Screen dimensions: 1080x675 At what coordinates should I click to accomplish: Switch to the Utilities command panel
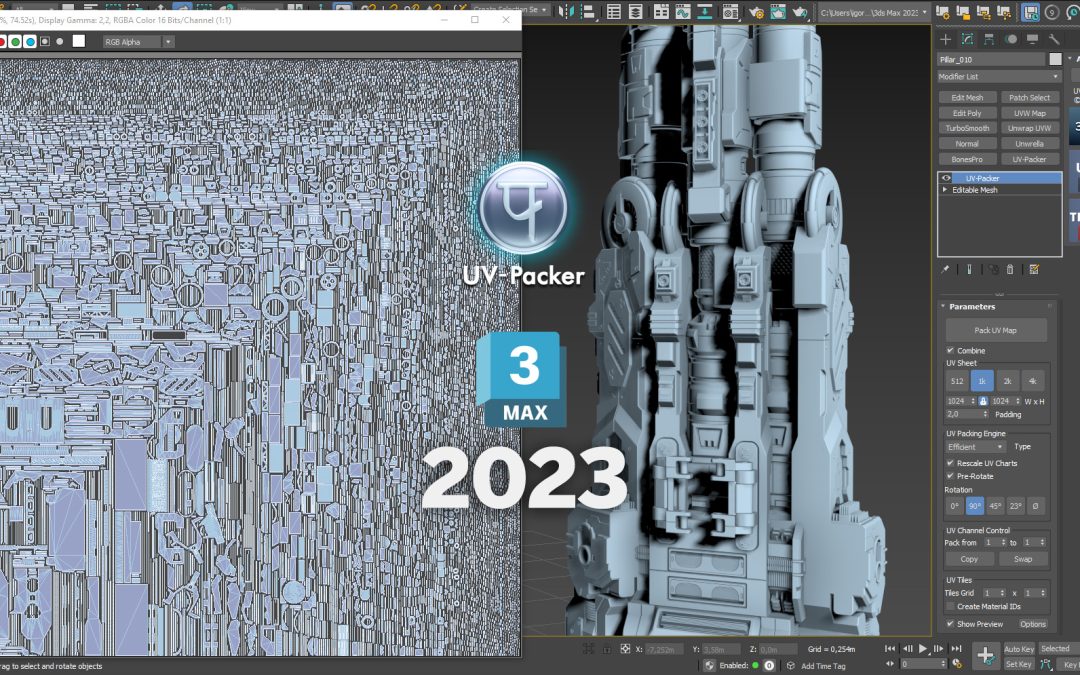click(1053, 39)
